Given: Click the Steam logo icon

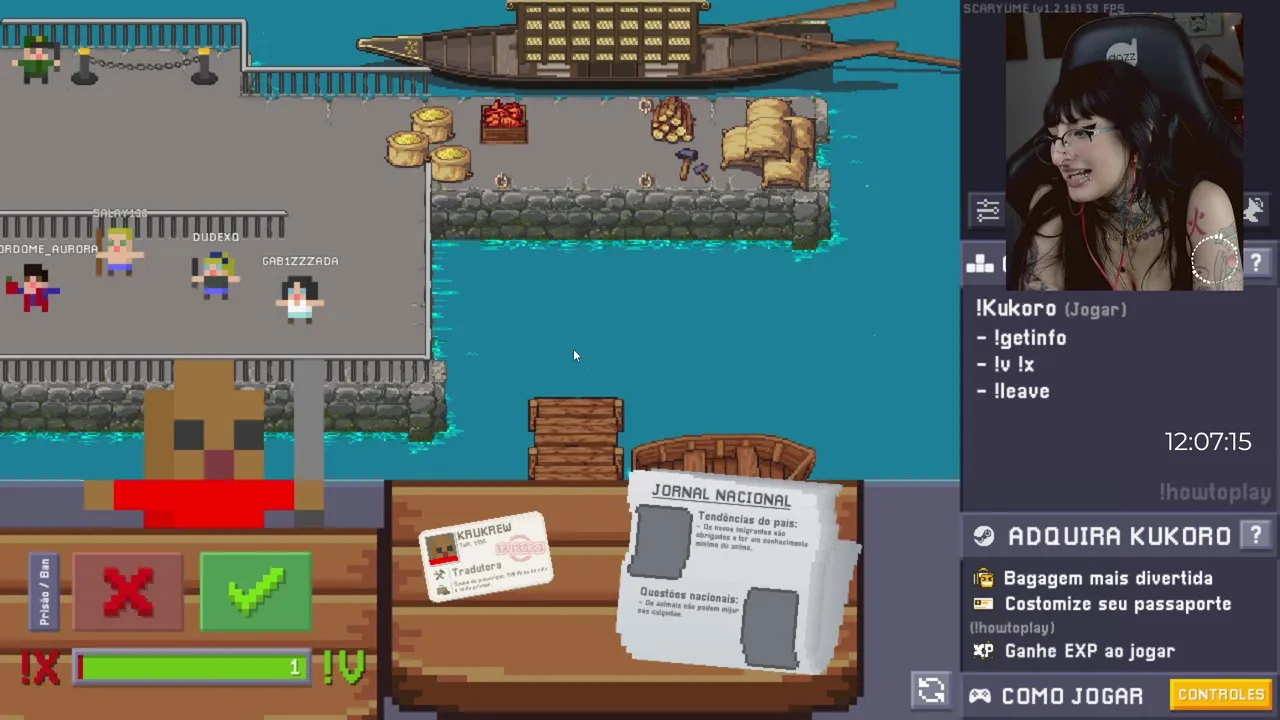Looking at the screenshot, I should pos(983,536).
